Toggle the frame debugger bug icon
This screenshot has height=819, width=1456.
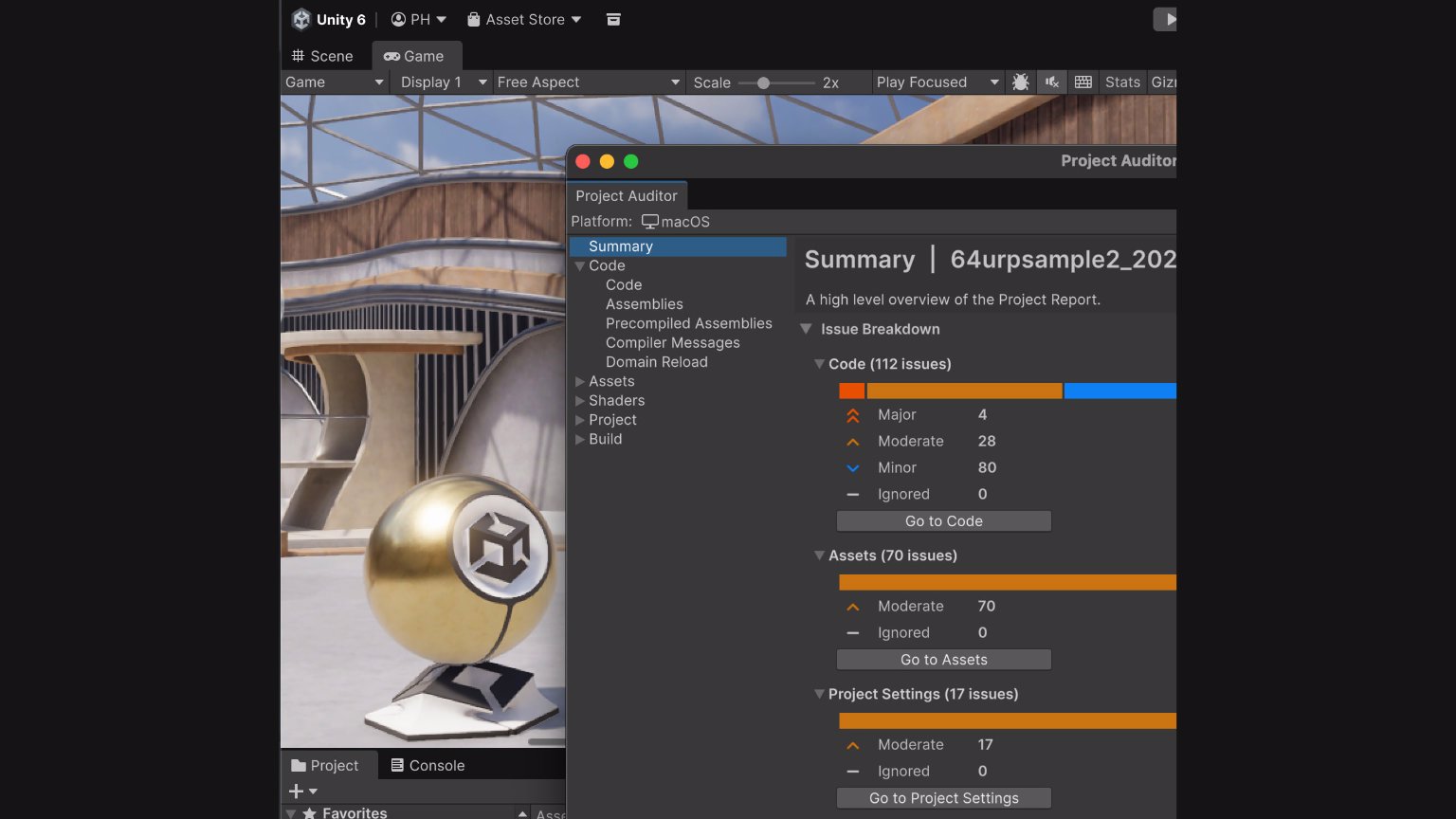point(1020,82)
